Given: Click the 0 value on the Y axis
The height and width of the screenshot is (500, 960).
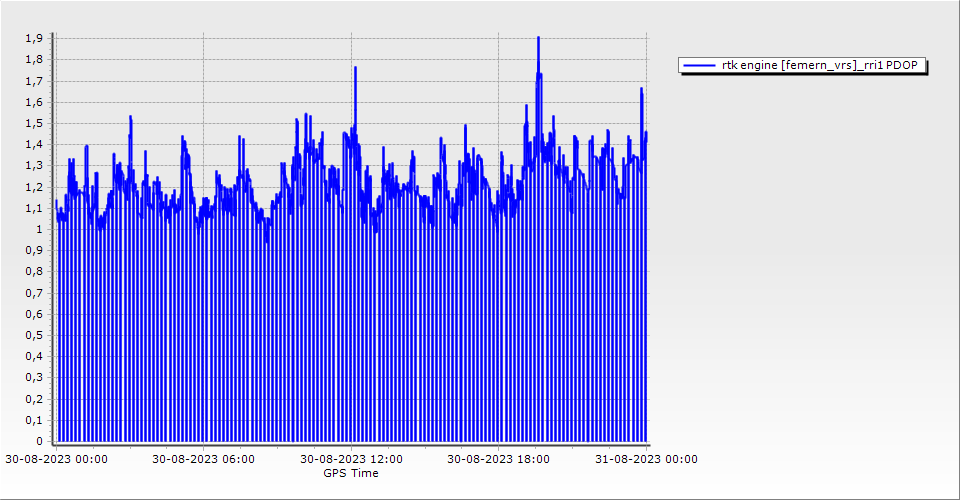Looking at the screenshot, I should (39, 441).
